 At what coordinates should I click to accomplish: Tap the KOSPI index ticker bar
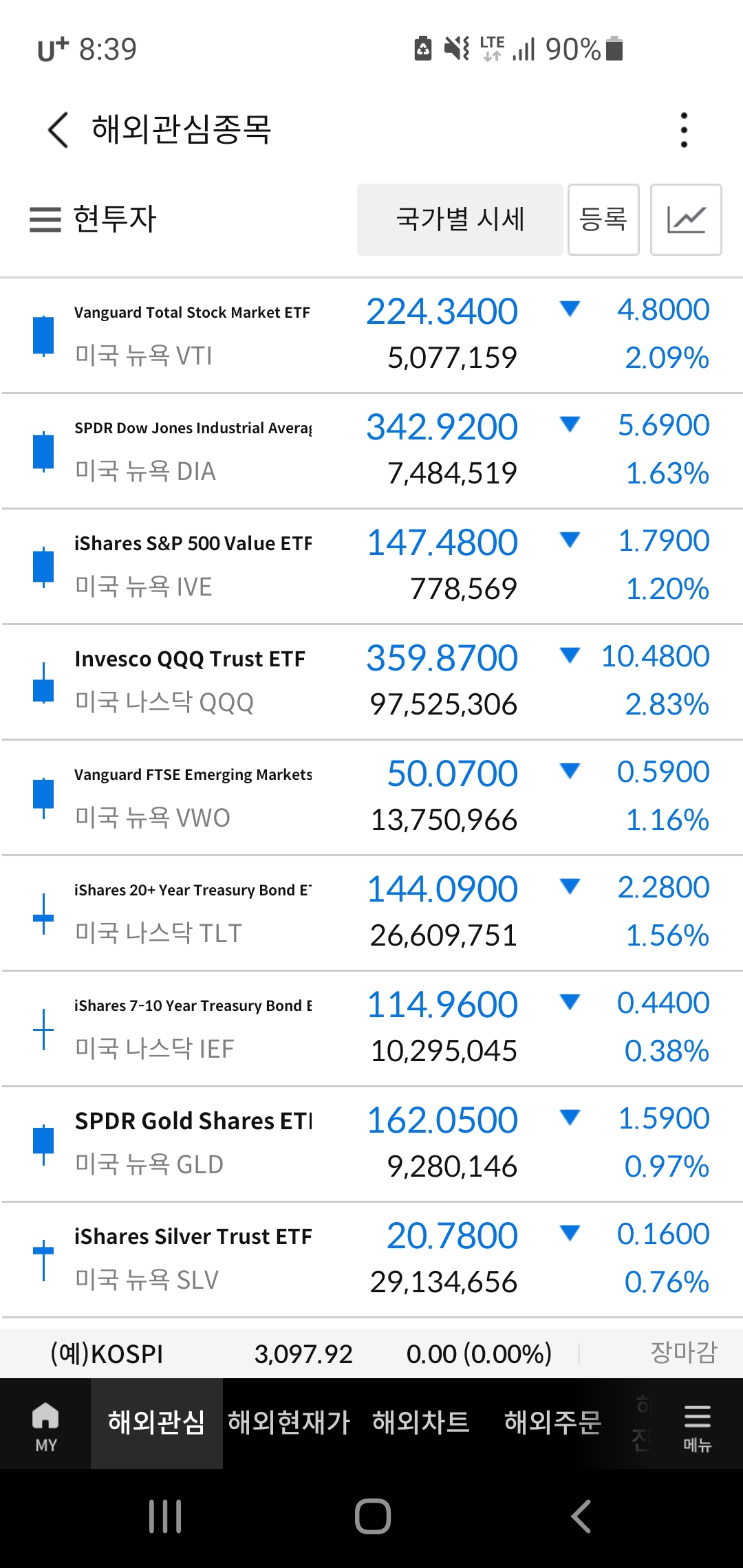click(371, 1353)
